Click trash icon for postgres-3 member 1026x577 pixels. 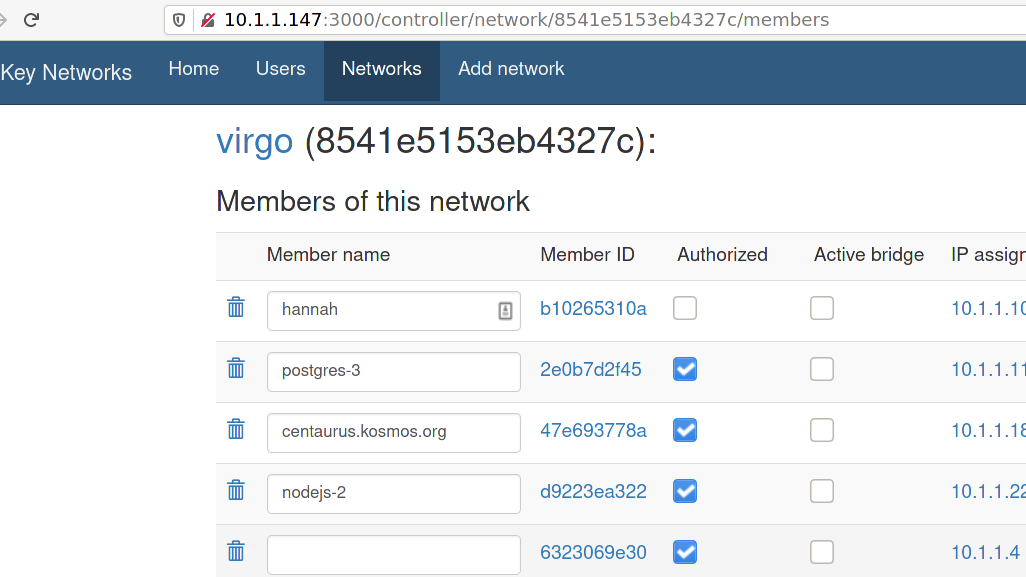pyautogui.click(x=236, y=368)
